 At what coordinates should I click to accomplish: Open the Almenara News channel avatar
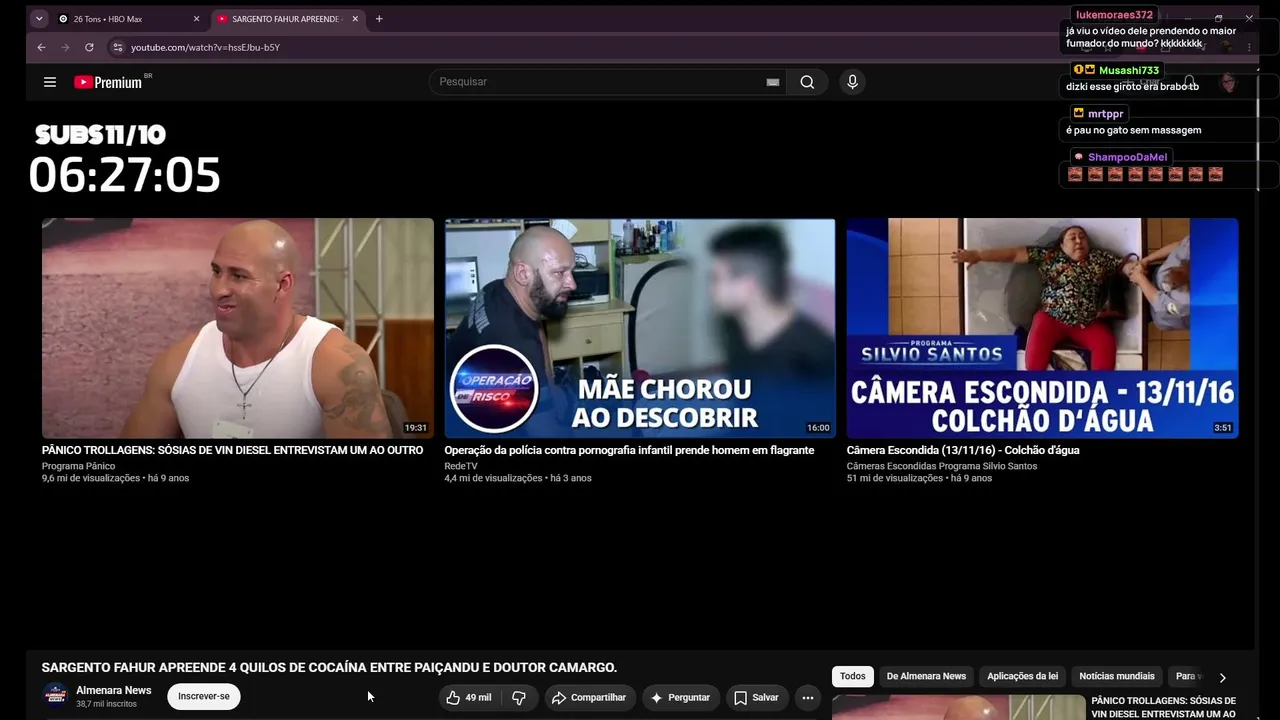[x=55, y=696]
